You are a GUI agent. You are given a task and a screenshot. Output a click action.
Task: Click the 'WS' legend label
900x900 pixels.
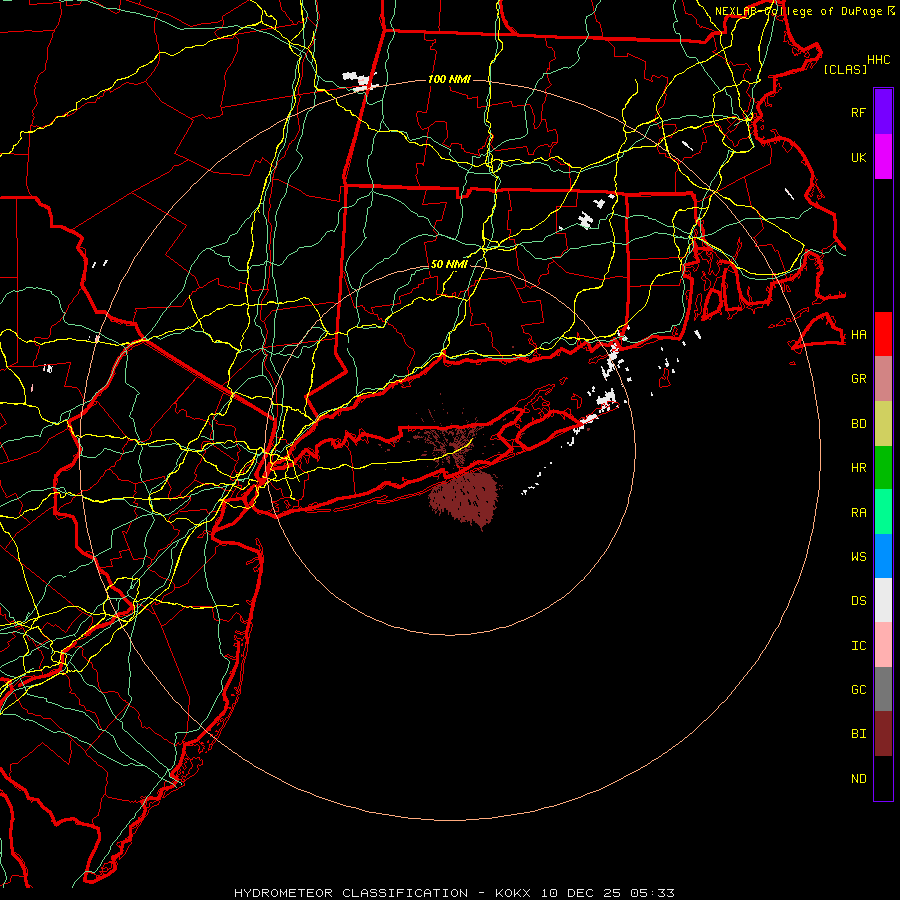coord(858,557)
